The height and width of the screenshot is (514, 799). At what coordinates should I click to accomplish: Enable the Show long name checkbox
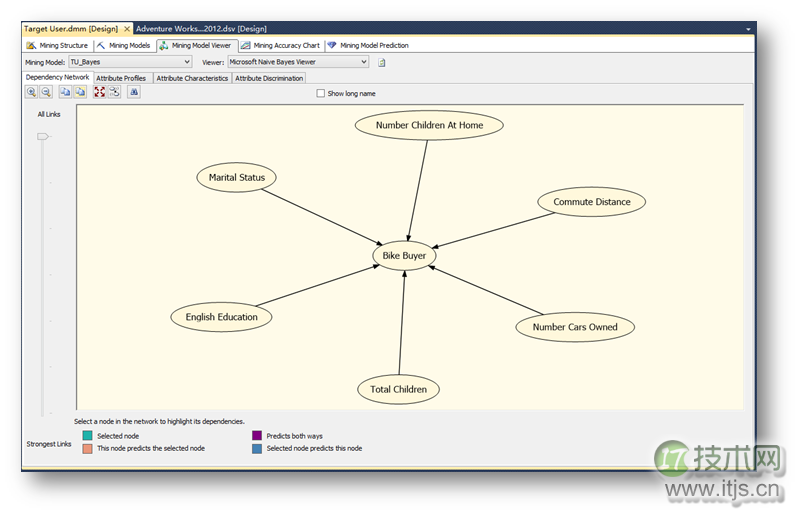point(321,94)
